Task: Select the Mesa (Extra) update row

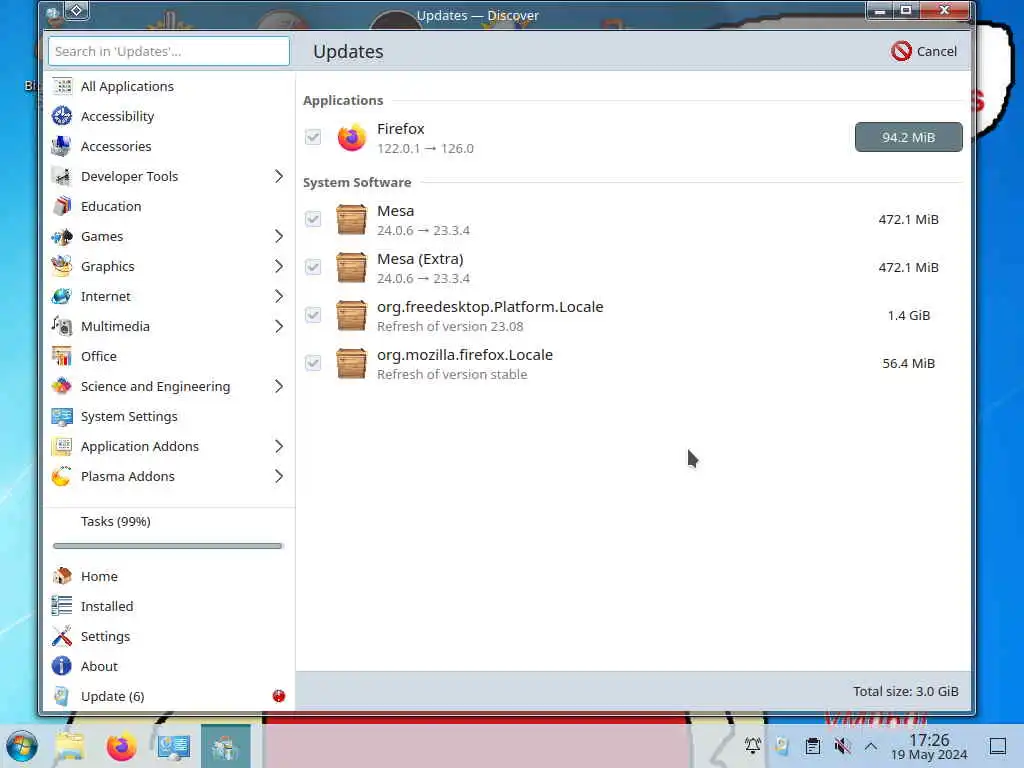Action: [633, 267]
